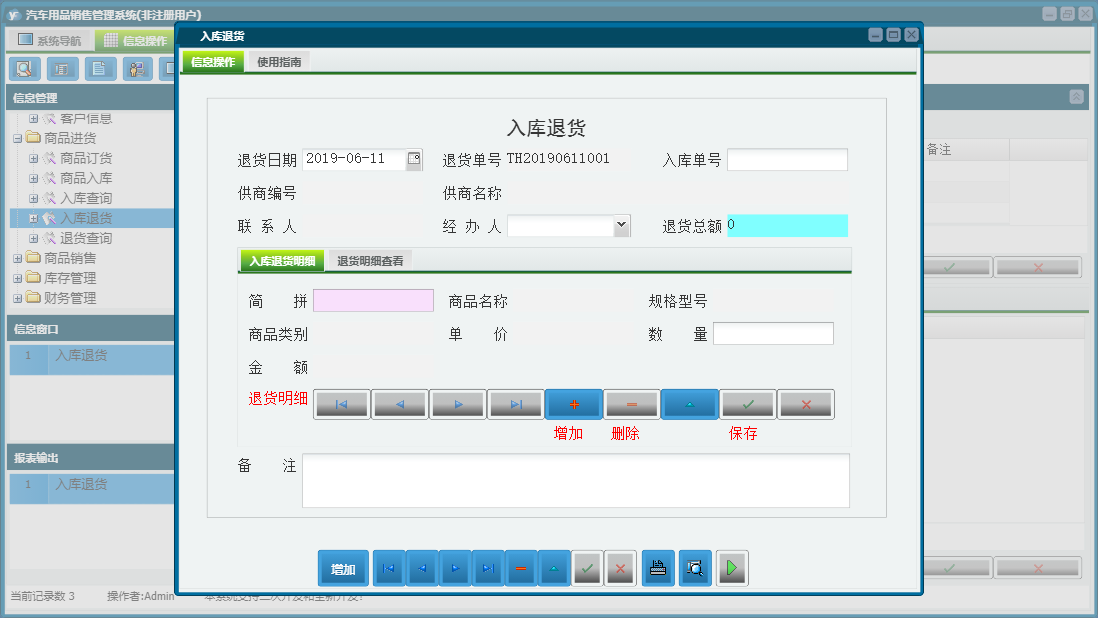Select the 退货明细查看 tab
1098x618 pixels.
tap(370, 261)
